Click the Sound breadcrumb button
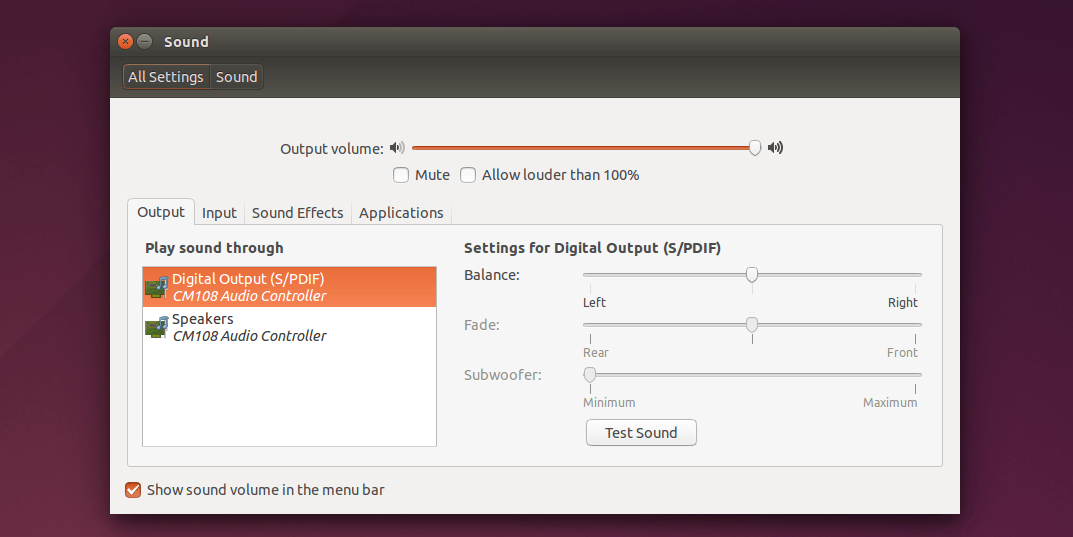The width and height of the screenshot is (1073, 537). [x=237, y=77]
